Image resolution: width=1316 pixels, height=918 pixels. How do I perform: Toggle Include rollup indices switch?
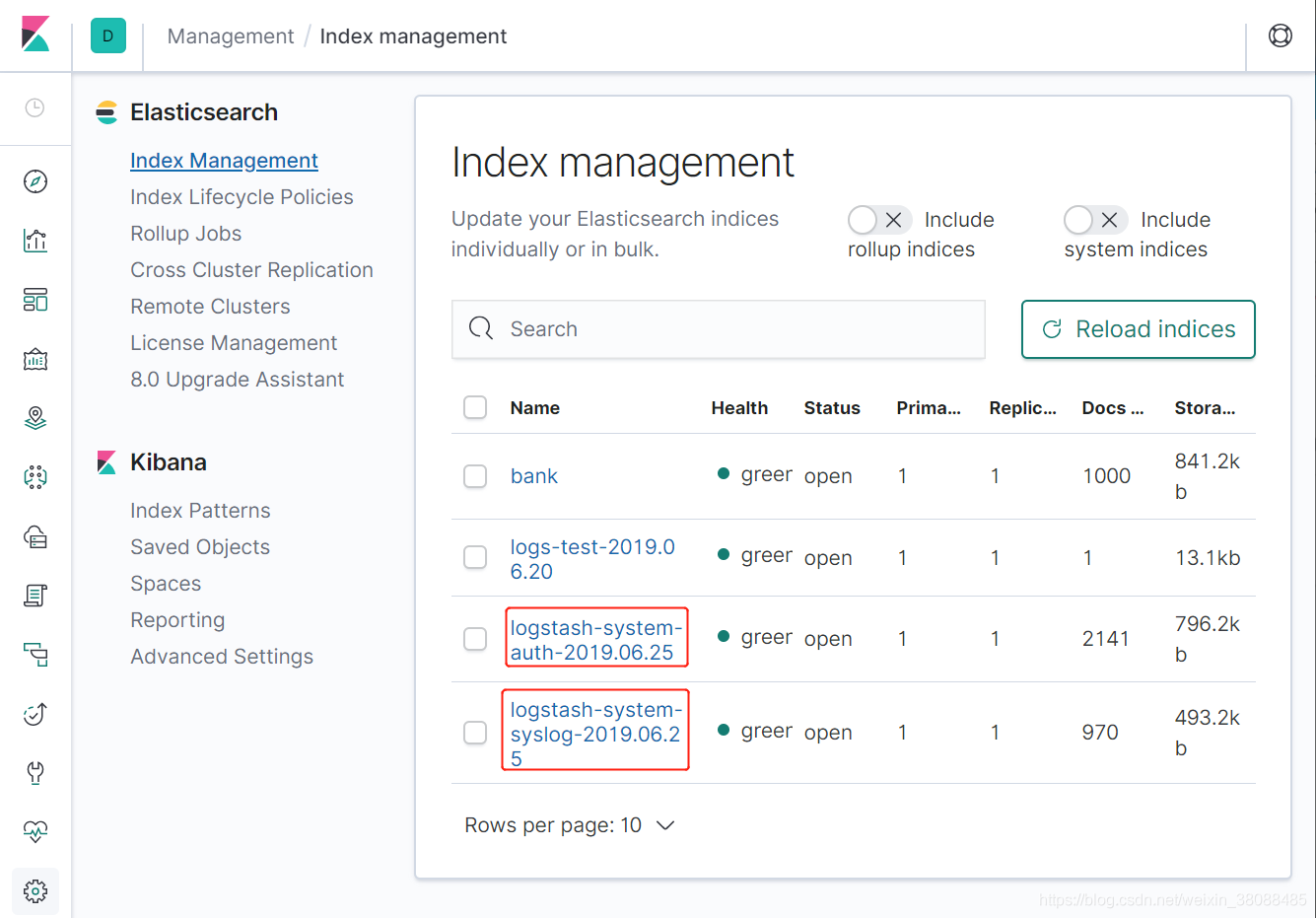pos(879,219)
